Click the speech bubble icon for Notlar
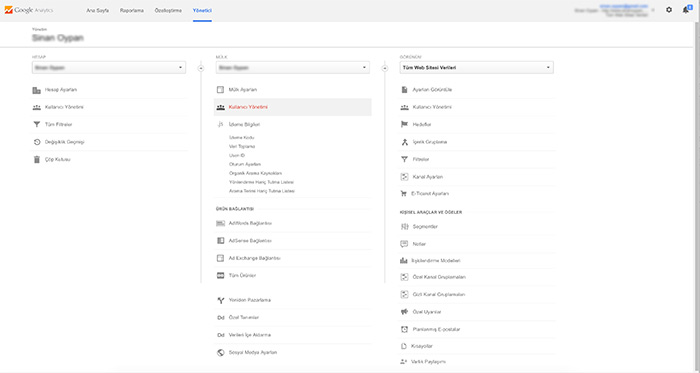Screen dimensions: 700x373 [404, 244]
